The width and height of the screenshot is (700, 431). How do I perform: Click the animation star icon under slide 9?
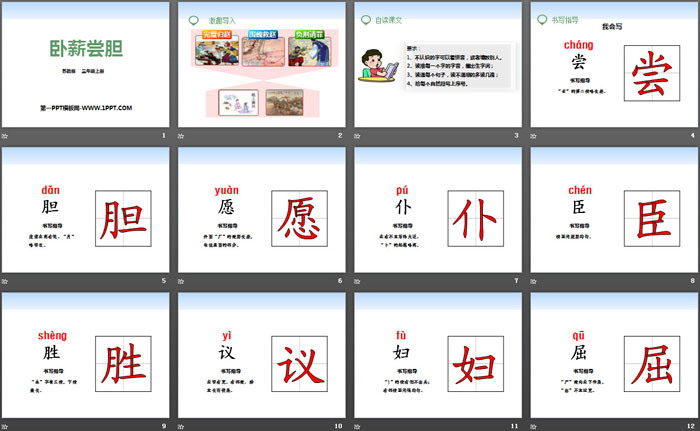pyautogui.click(x=5, y=427)
